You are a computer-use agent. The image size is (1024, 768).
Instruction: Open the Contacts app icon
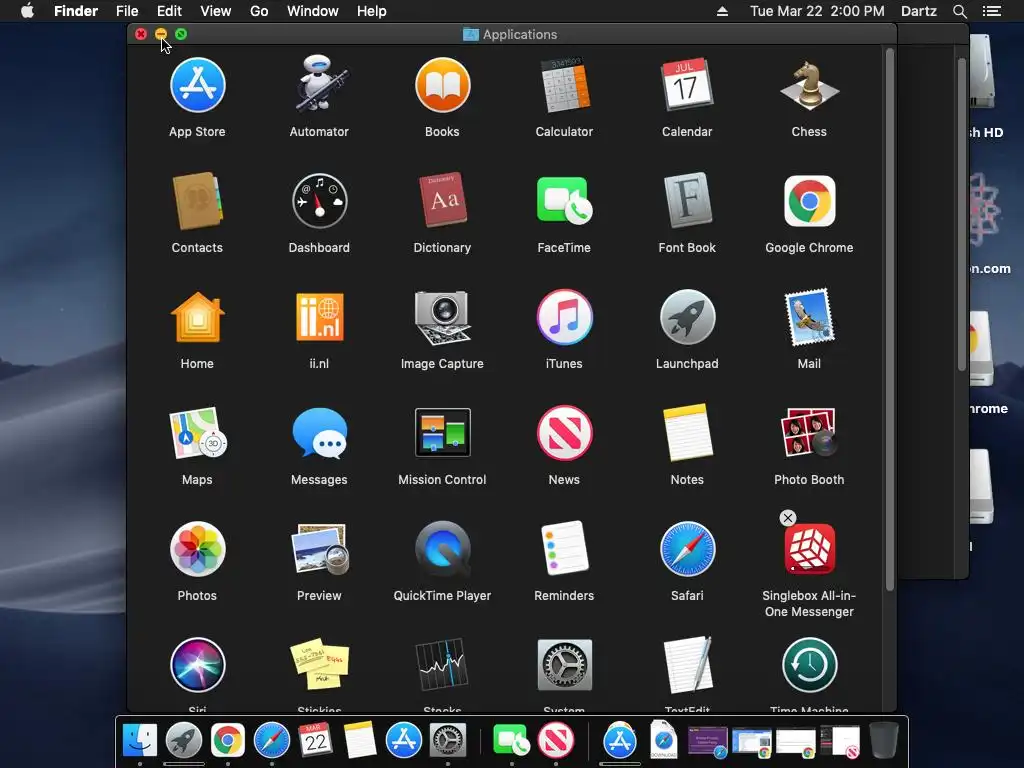[197, 200]
